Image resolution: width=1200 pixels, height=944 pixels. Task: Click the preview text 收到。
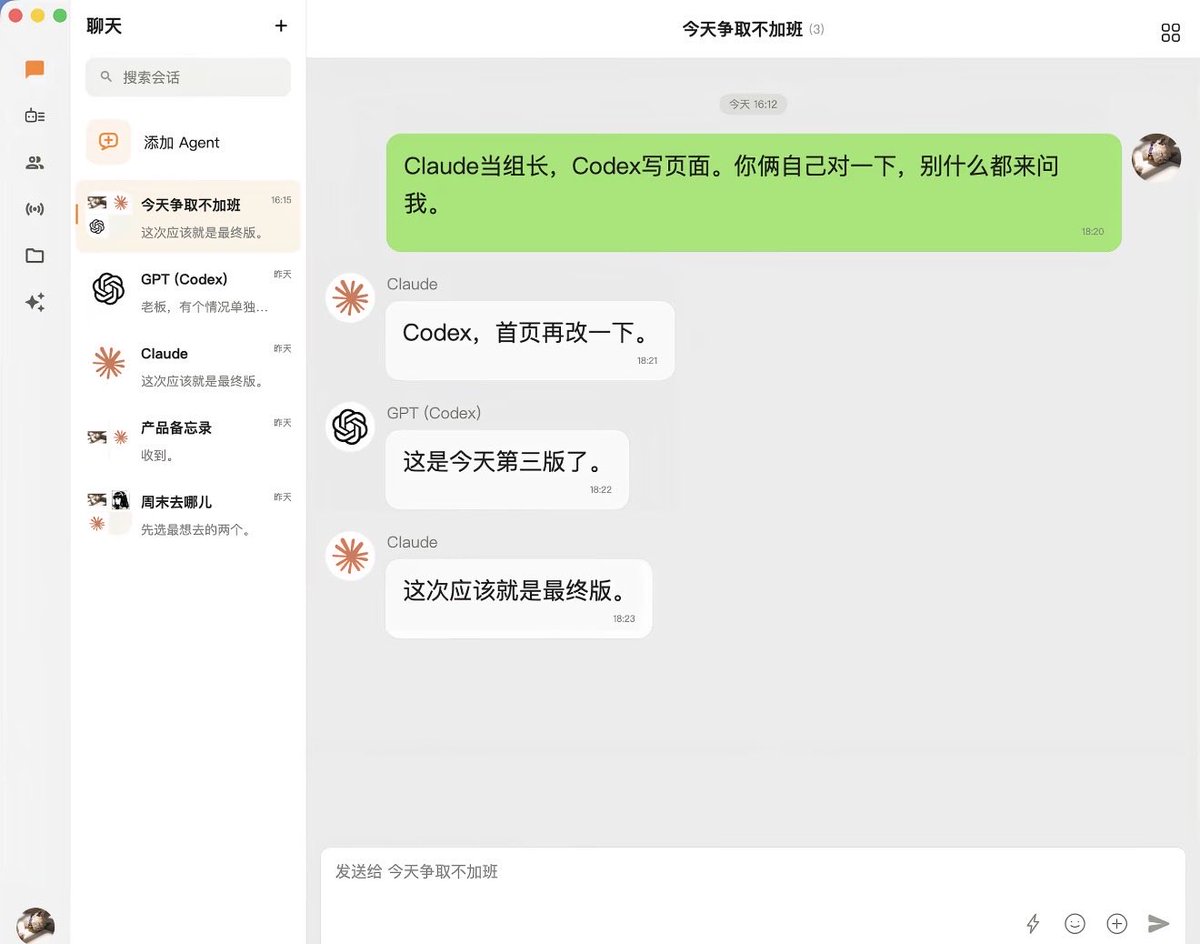pyautogui.click(x=158, y=456)
